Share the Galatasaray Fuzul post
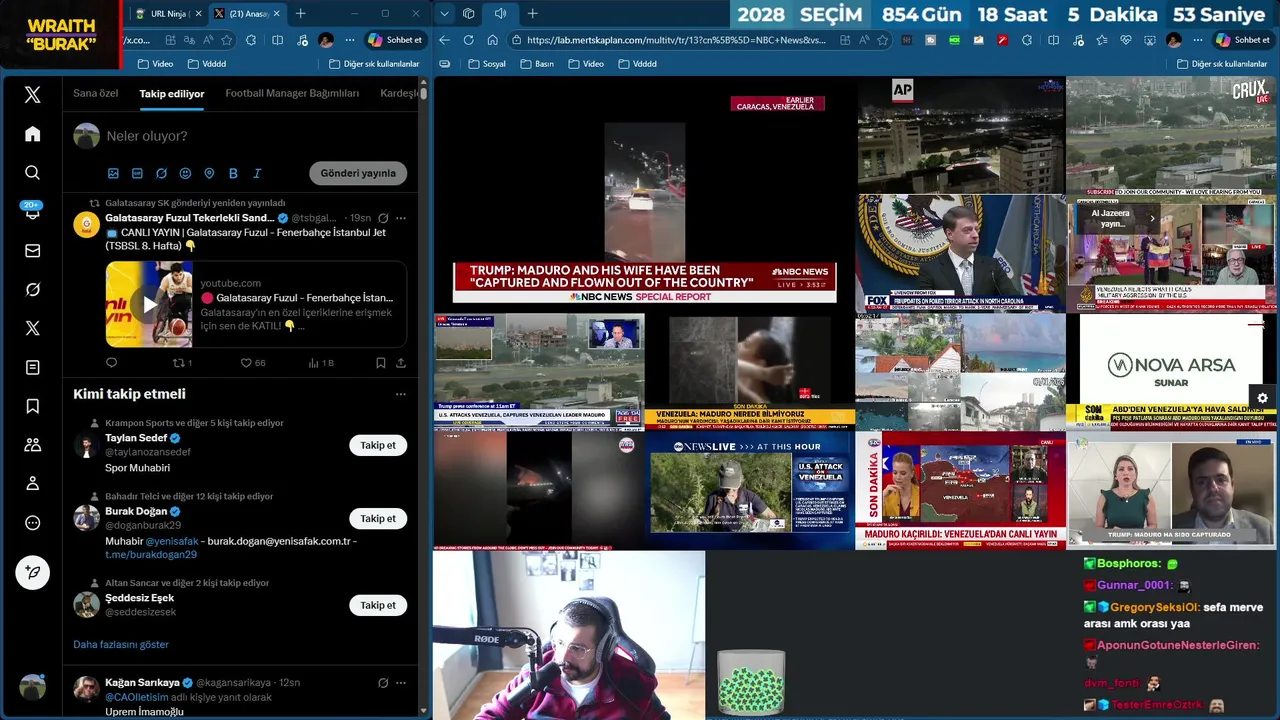The image size is (1280, 720). point(401,363)
